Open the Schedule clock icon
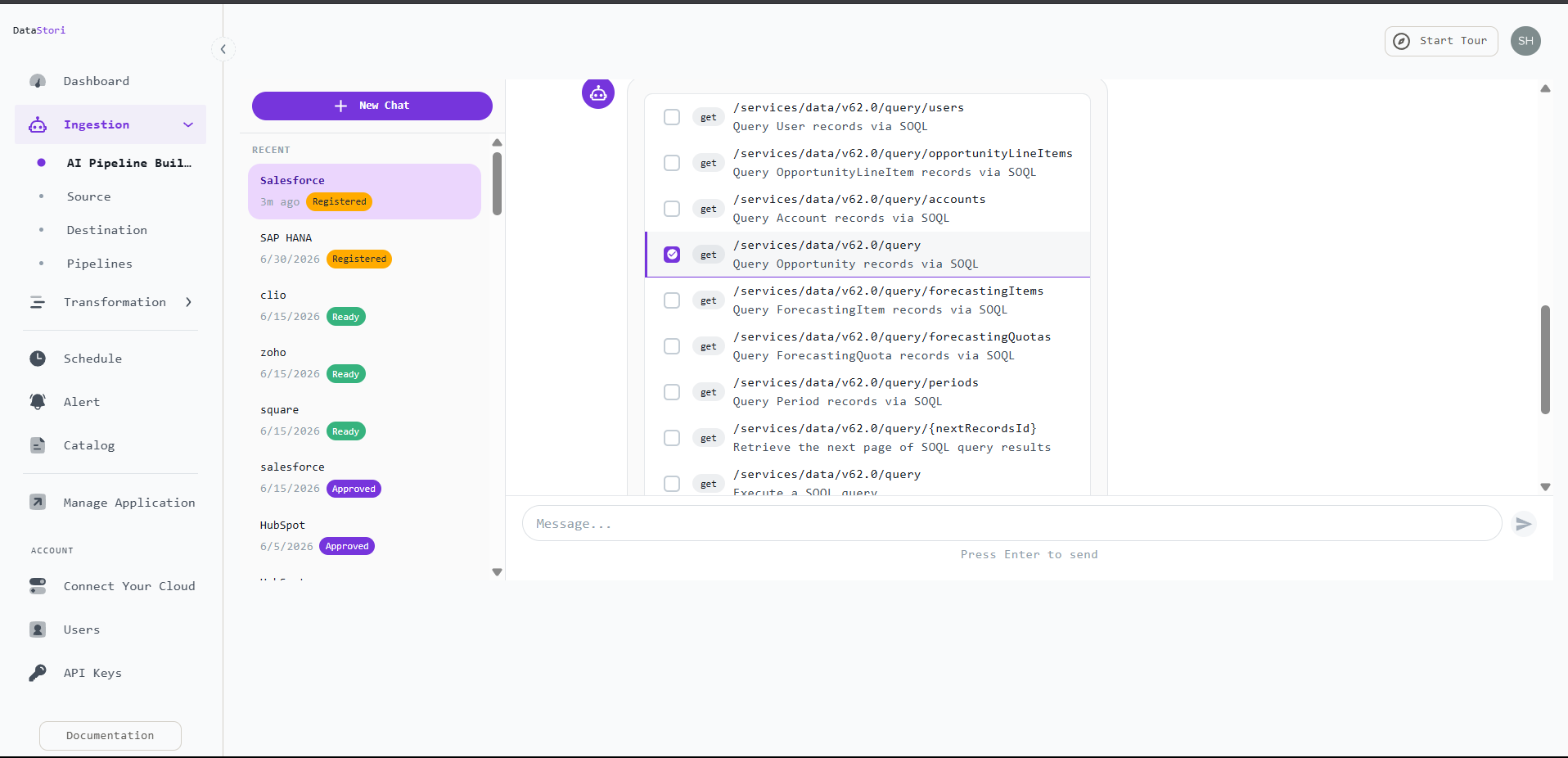The width and height of the screenshot is (1568, 758). tap(38, 359)
